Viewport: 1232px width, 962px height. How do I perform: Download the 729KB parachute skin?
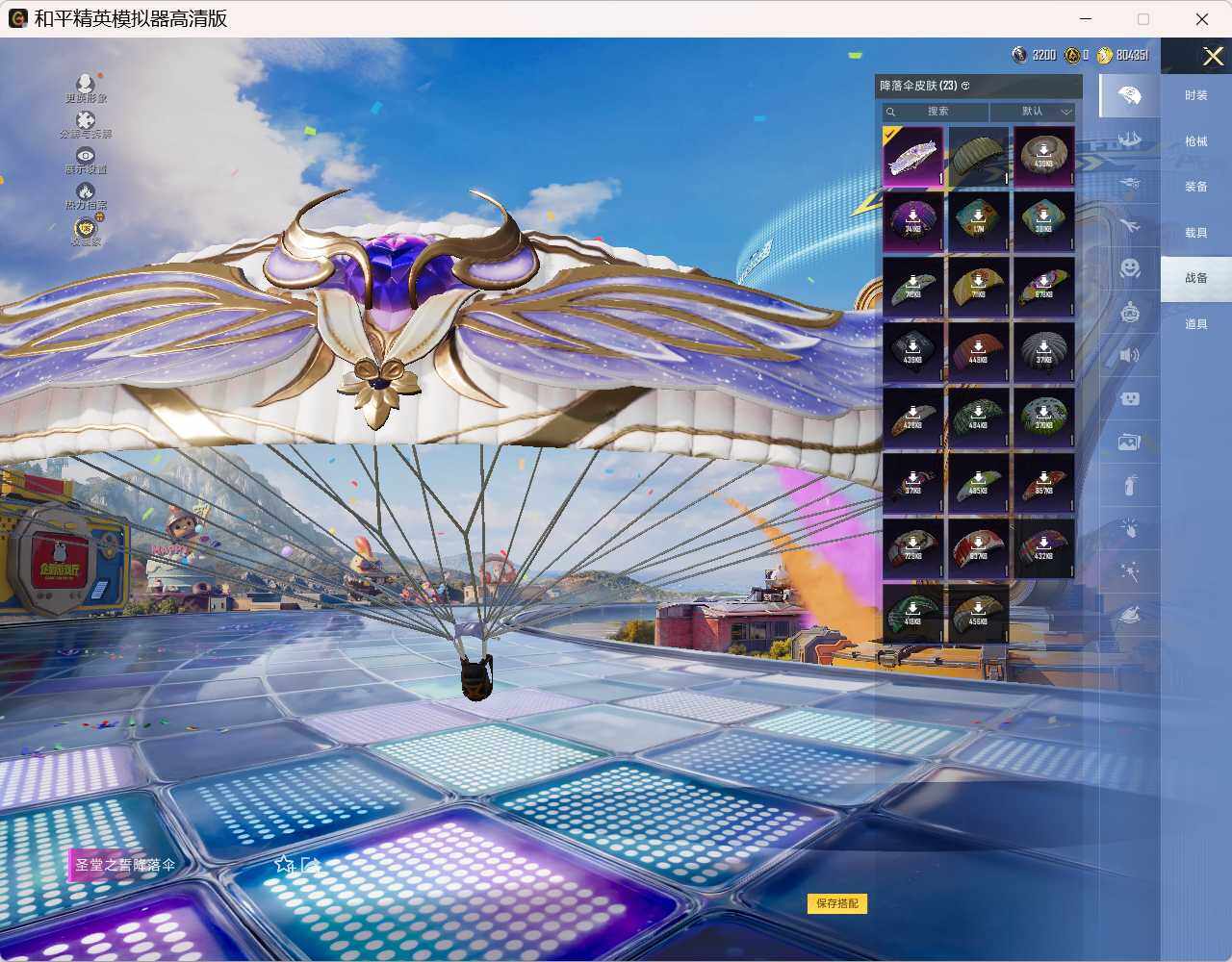point(912,548)
